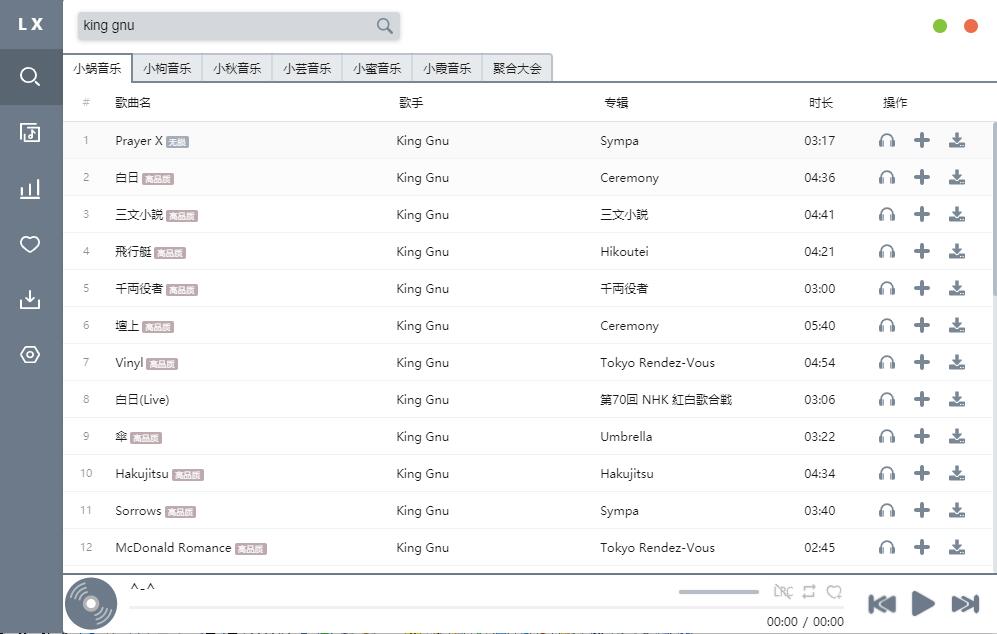Switch to the 小秋音乐 source tab
The image size is (997, 634).
237,69
